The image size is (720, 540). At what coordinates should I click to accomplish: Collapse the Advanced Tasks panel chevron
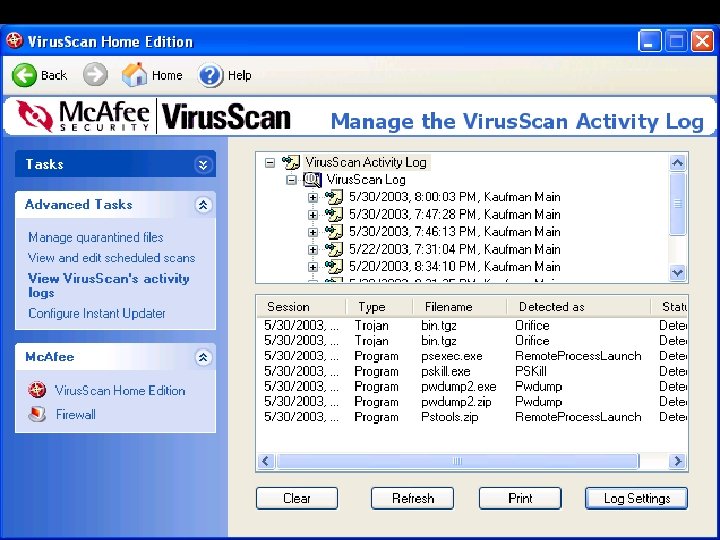tap(203, 205)
